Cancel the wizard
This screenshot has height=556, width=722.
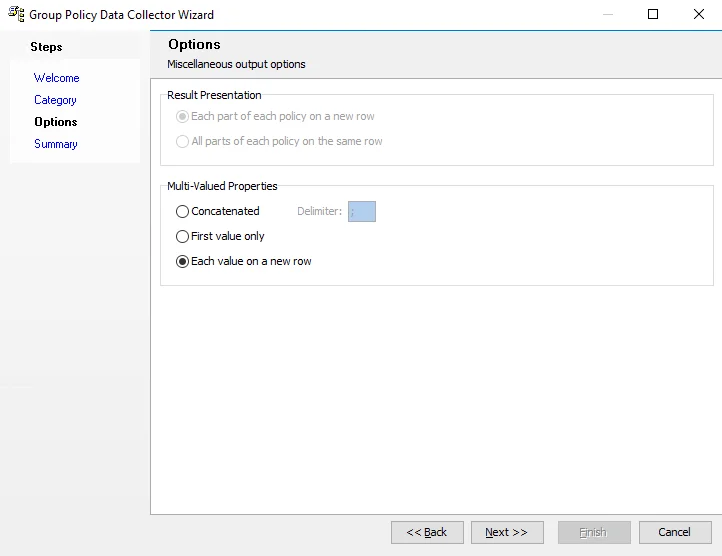[675, 533]
